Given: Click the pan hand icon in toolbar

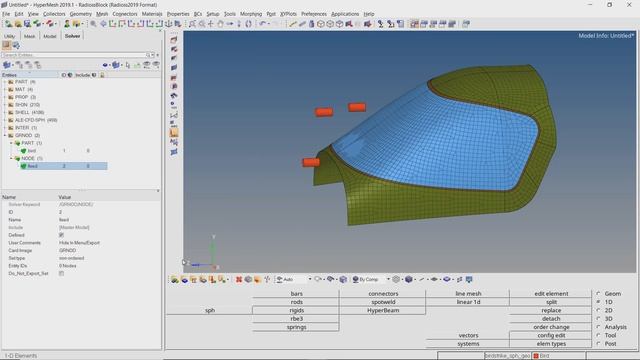Looking at the screenshot, I should (x=220, y=24).
